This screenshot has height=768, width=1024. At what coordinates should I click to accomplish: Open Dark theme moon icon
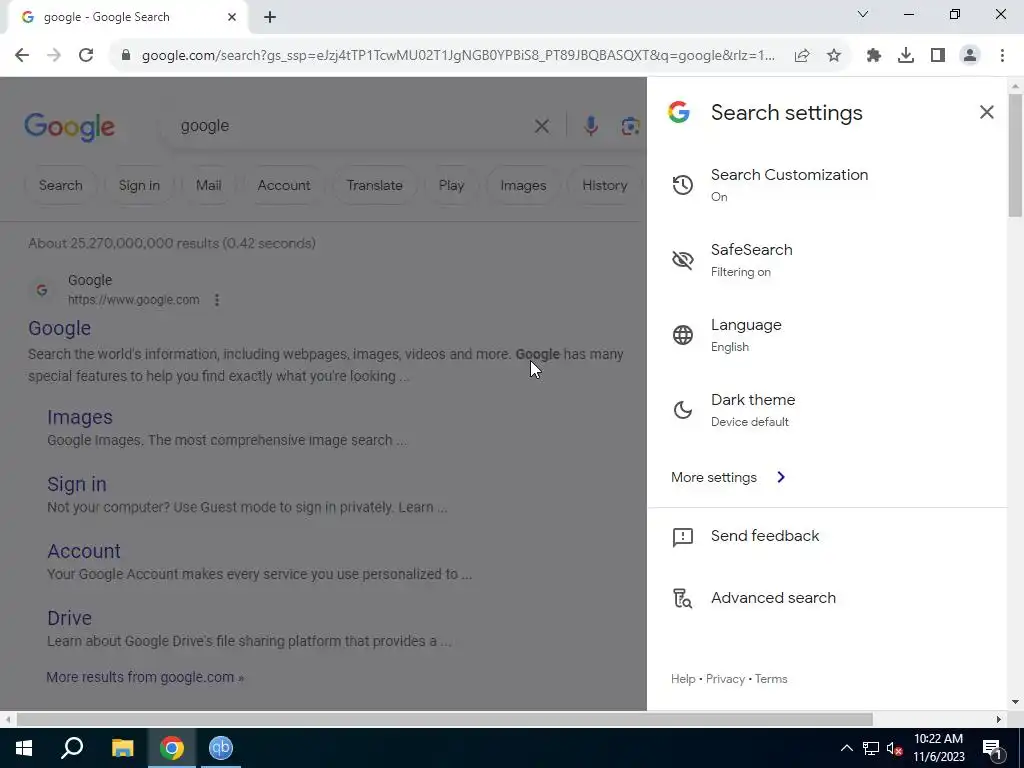tap(682, 410)
